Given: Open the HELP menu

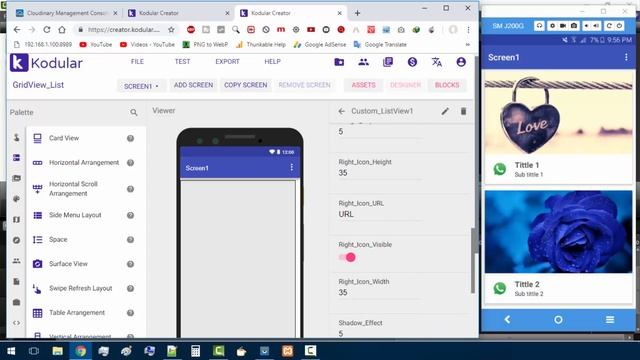Looking at the screenshot, I should [272, 62].
